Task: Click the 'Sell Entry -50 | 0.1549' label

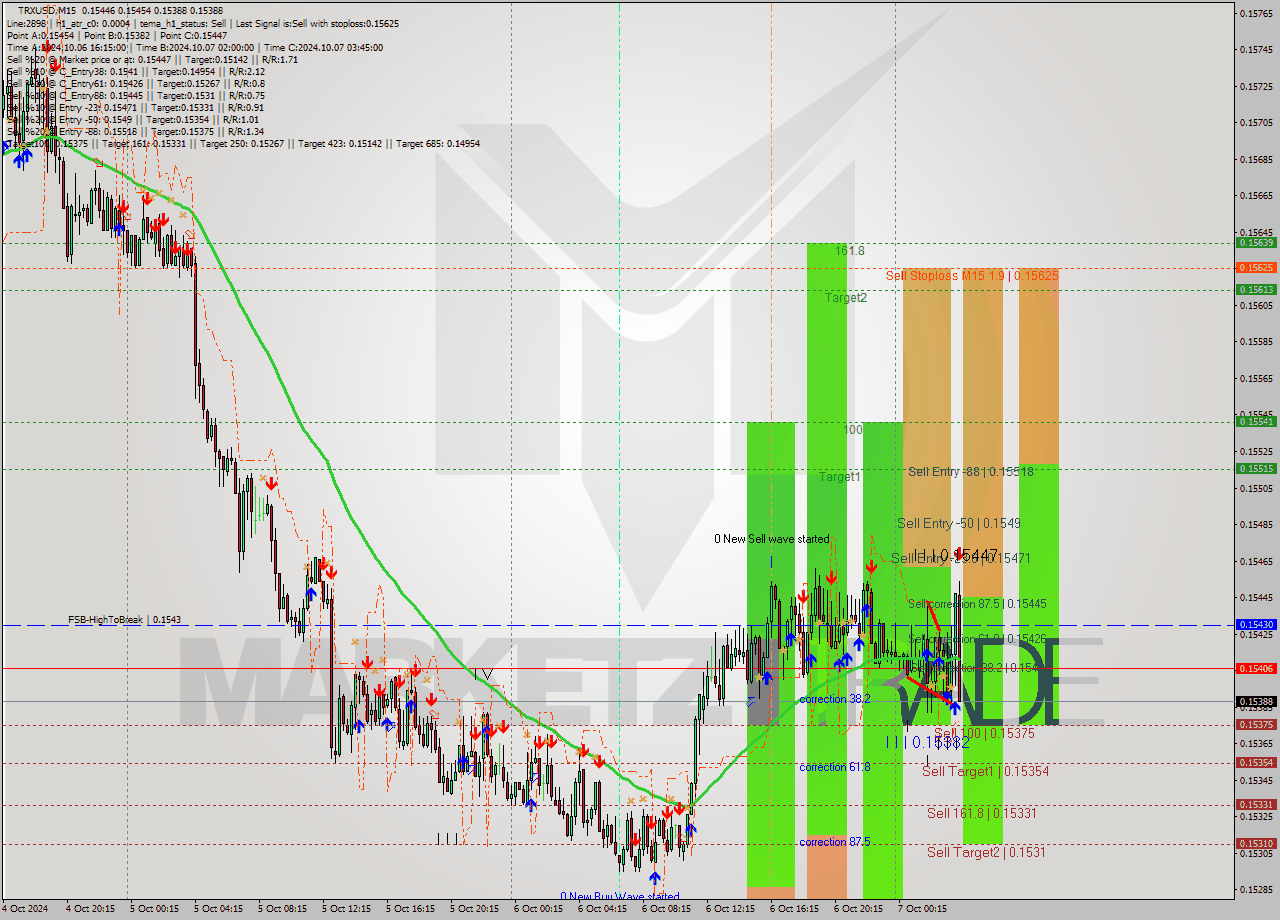Action: tap(958, 523)
